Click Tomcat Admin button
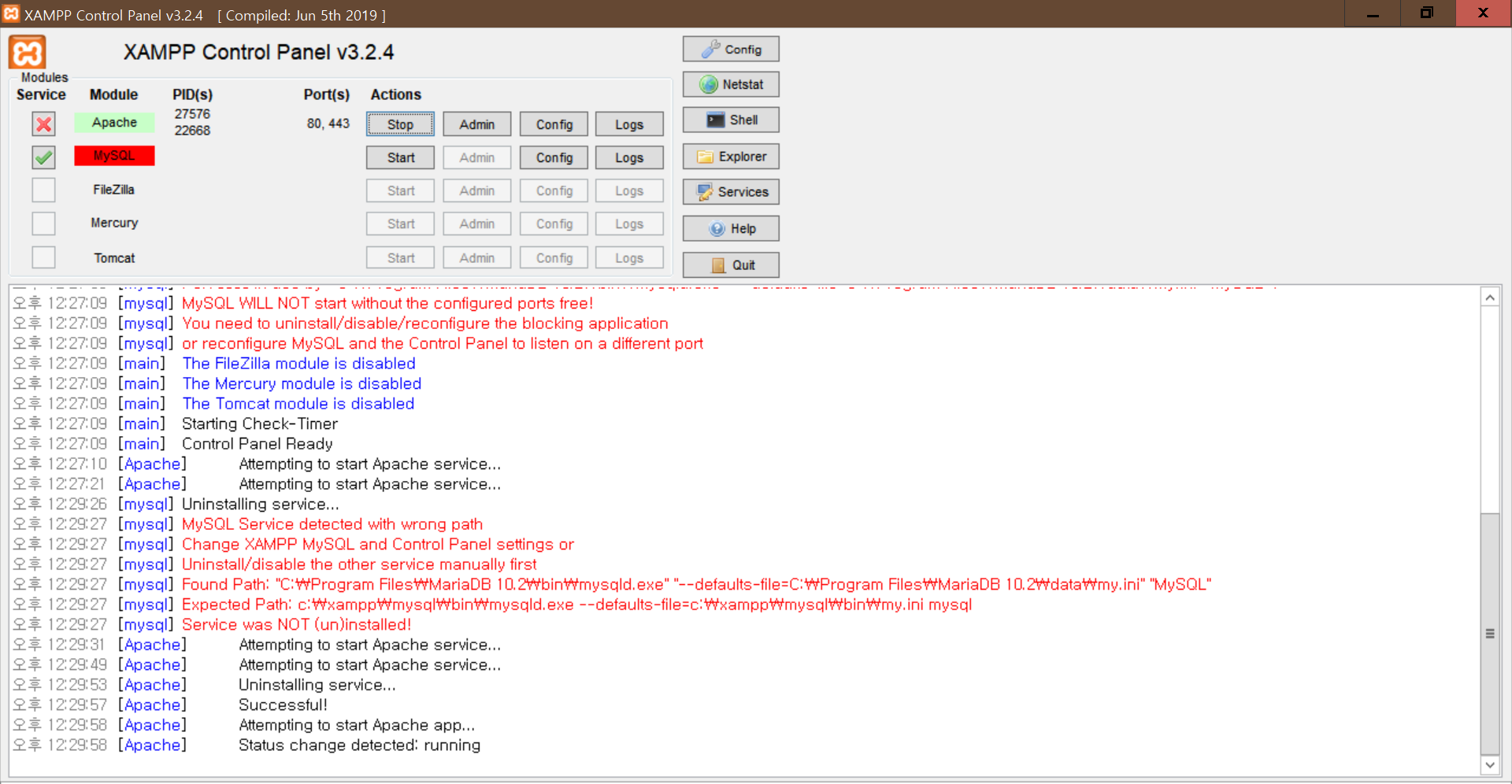This screenshot has width=1512, height=784. tap(476, 257)
